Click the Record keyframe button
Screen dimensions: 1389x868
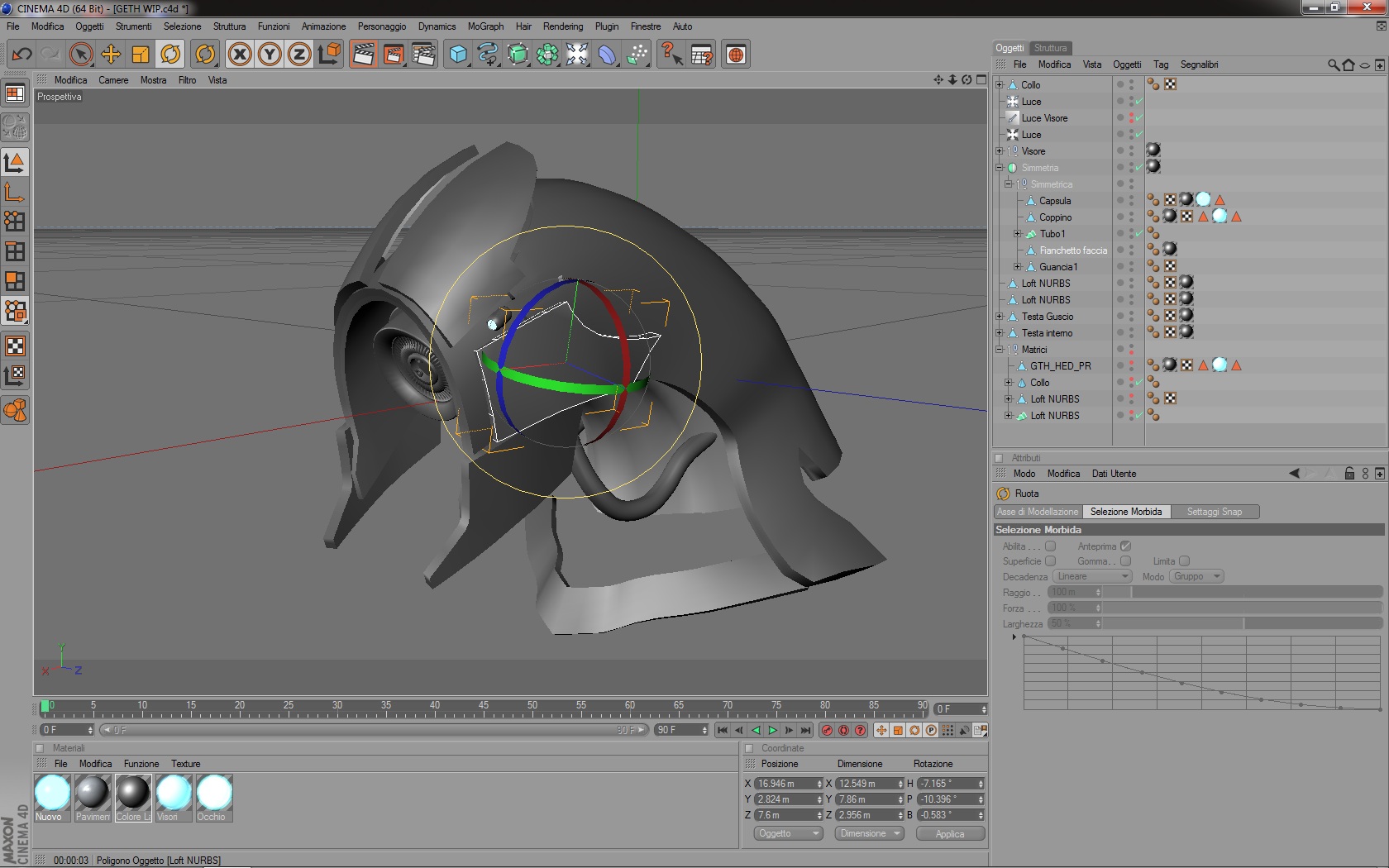point(827,730)
